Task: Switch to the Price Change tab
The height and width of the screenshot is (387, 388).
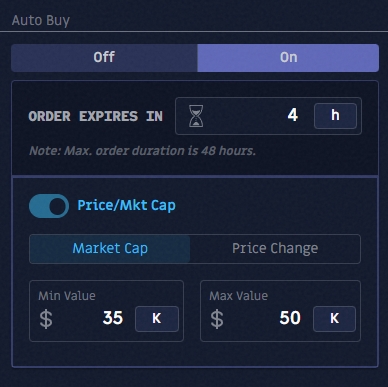Action: pos(275,249)
